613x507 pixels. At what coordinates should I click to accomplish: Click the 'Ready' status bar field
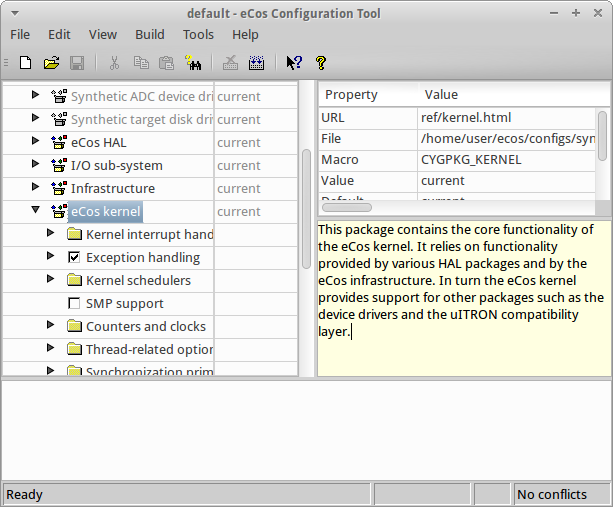pos(186,494)
